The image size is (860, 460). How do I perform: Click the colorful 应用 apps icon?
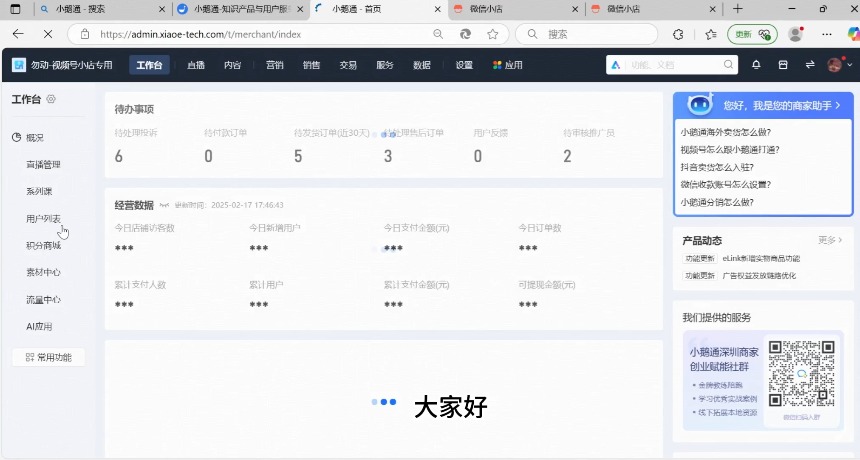point(497,65)
